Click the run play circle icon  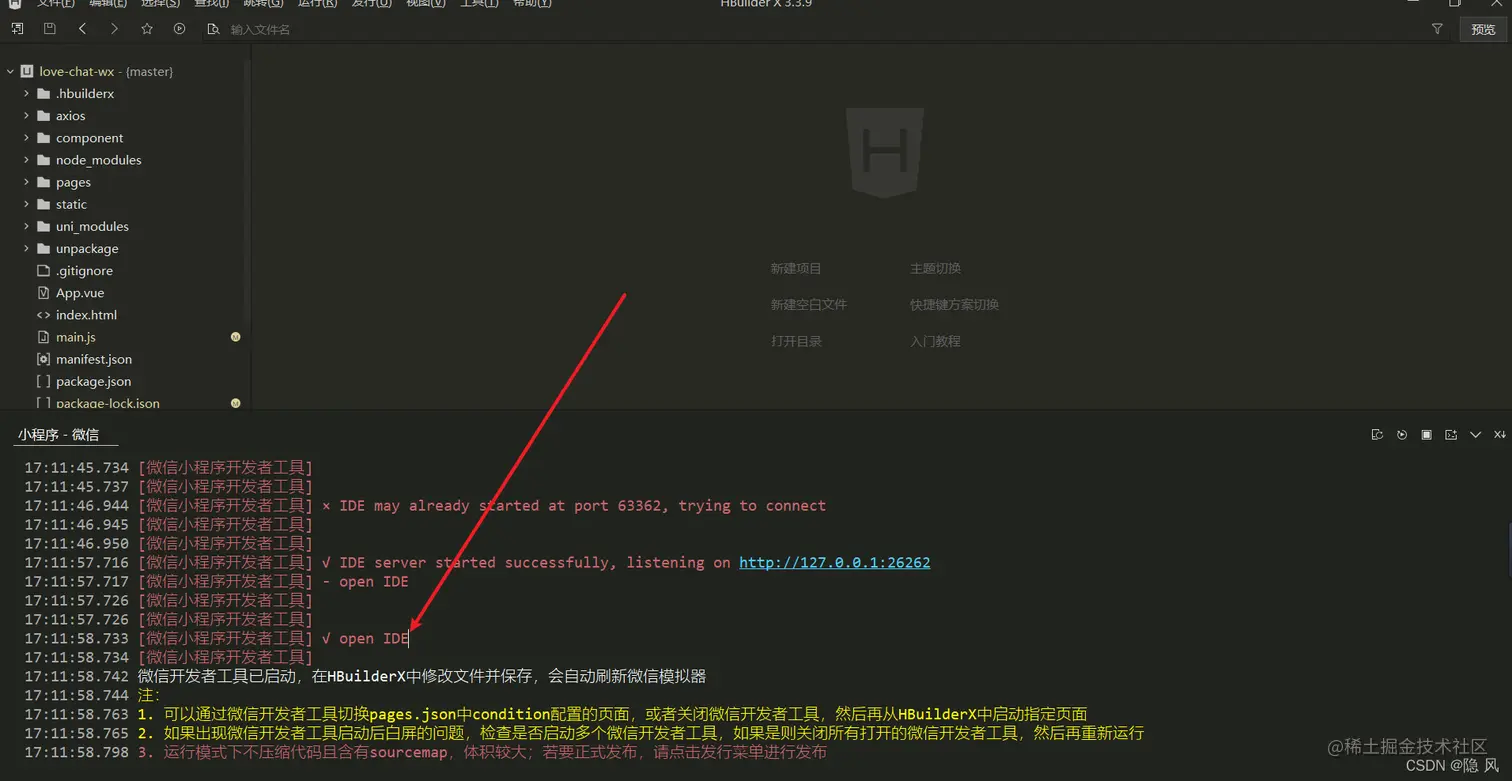(179, 29)
